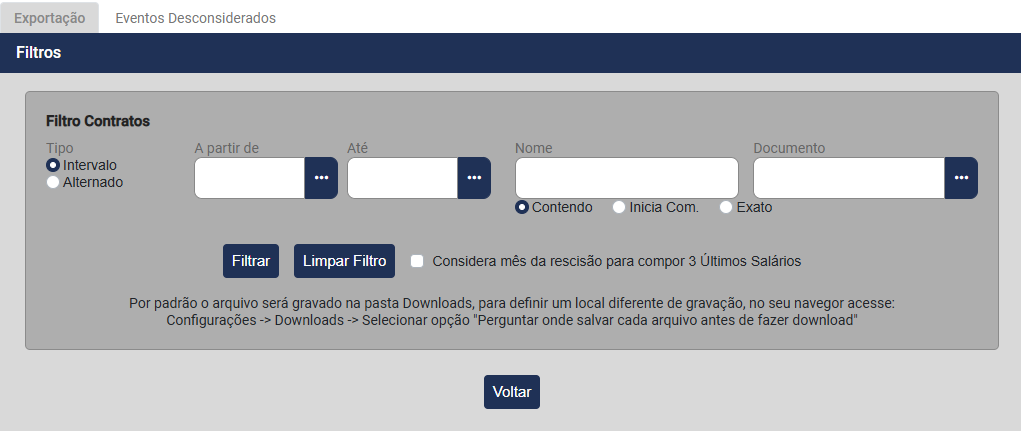Select the Contendo name match option
This screenshot has width=1021, height=431.
(522, 207)
